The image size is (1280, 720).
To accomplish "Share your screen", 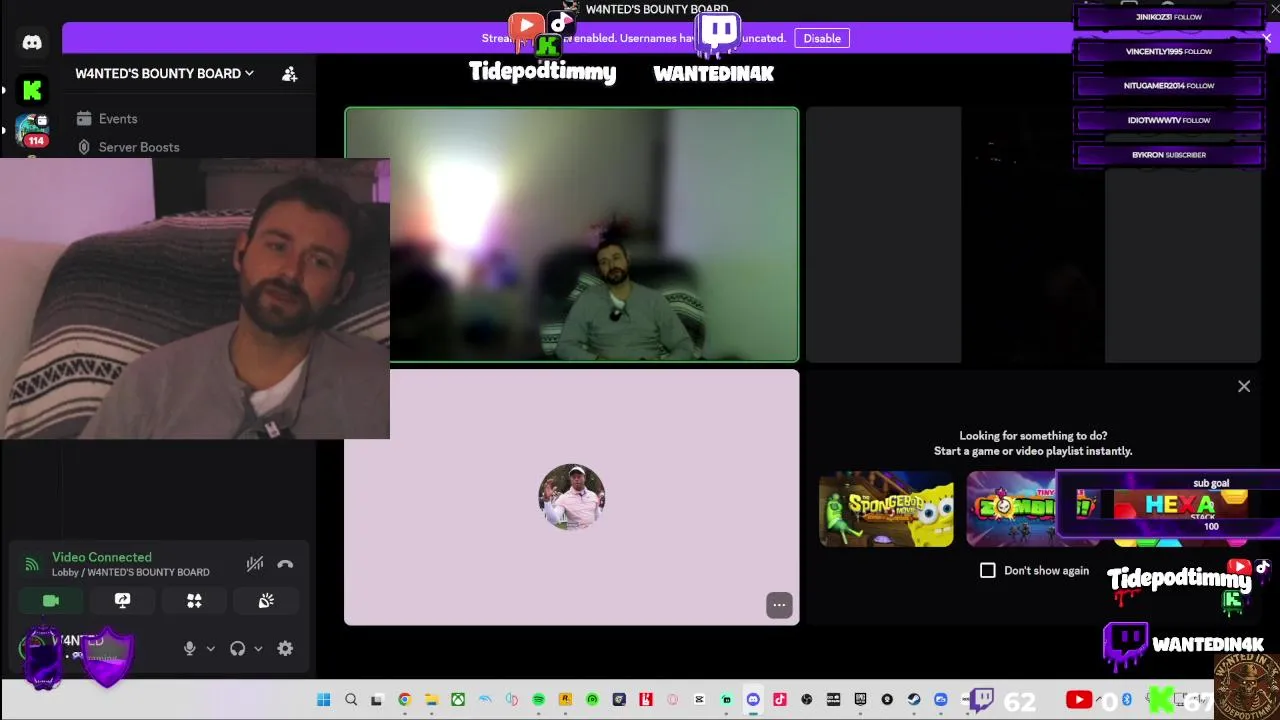I will pyautogui.click(x=123, y=600).
